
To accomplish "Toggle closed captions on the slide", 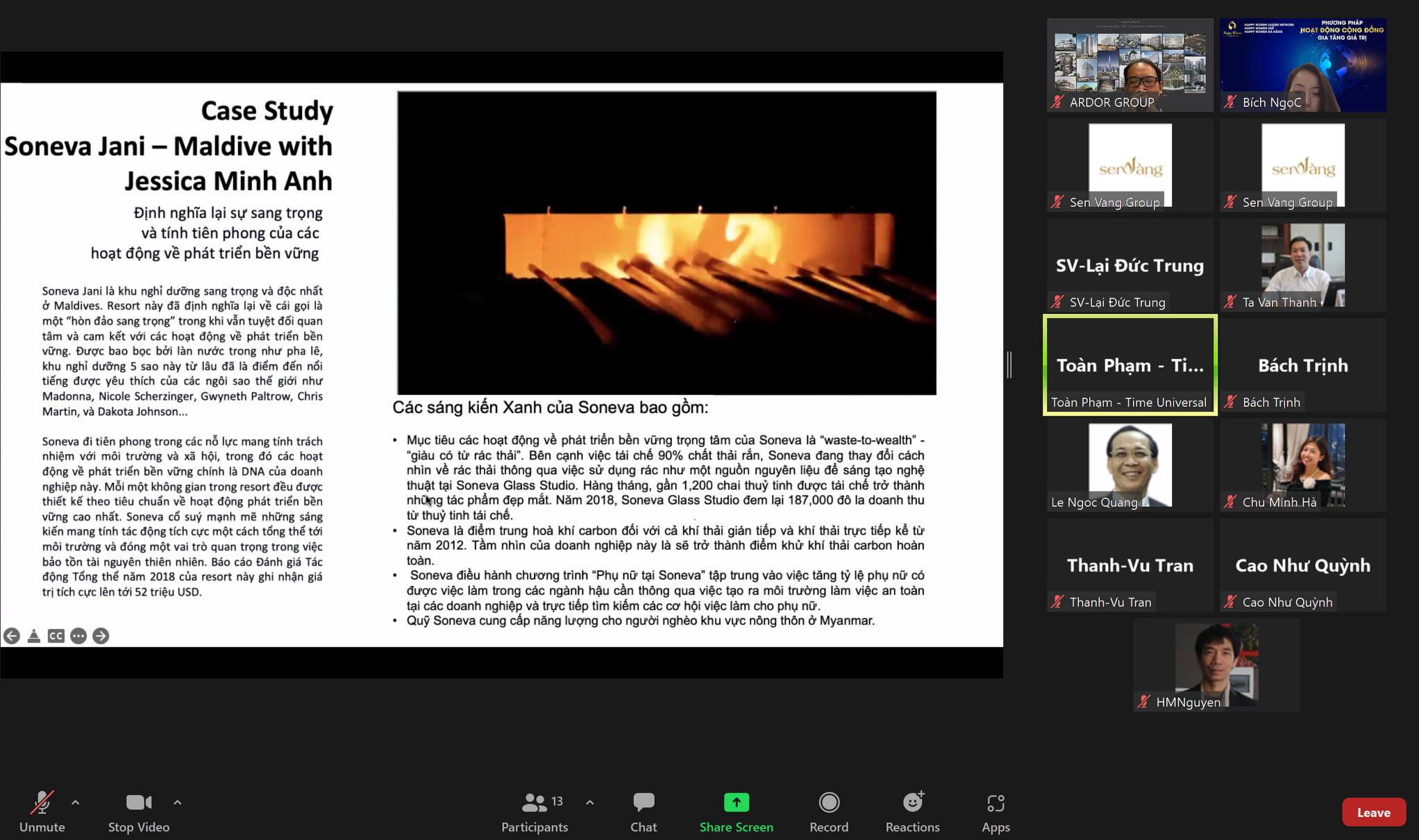I will (x=56, y=636).
